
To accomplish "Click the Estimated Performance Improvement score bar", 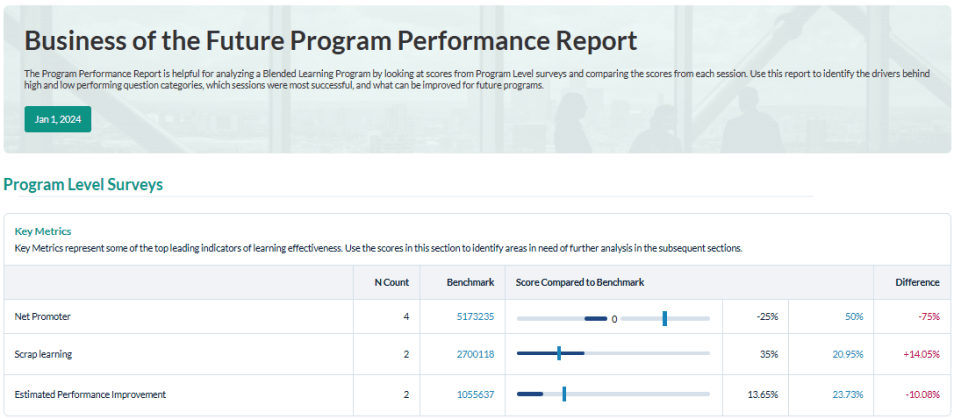I will [612, 394].
